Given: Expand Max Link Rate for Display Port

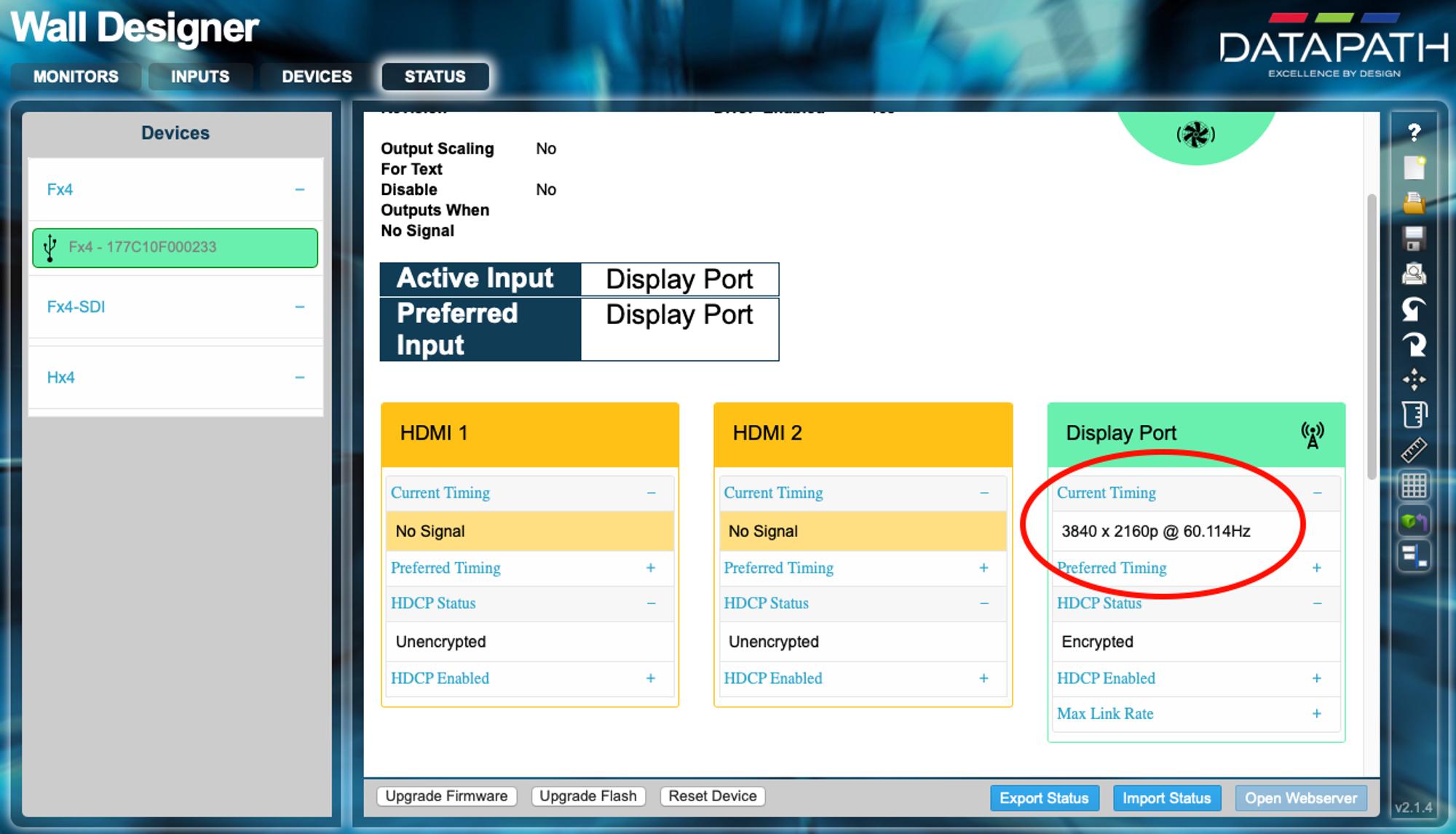Looking at the screenshot, I should 1316,714.
